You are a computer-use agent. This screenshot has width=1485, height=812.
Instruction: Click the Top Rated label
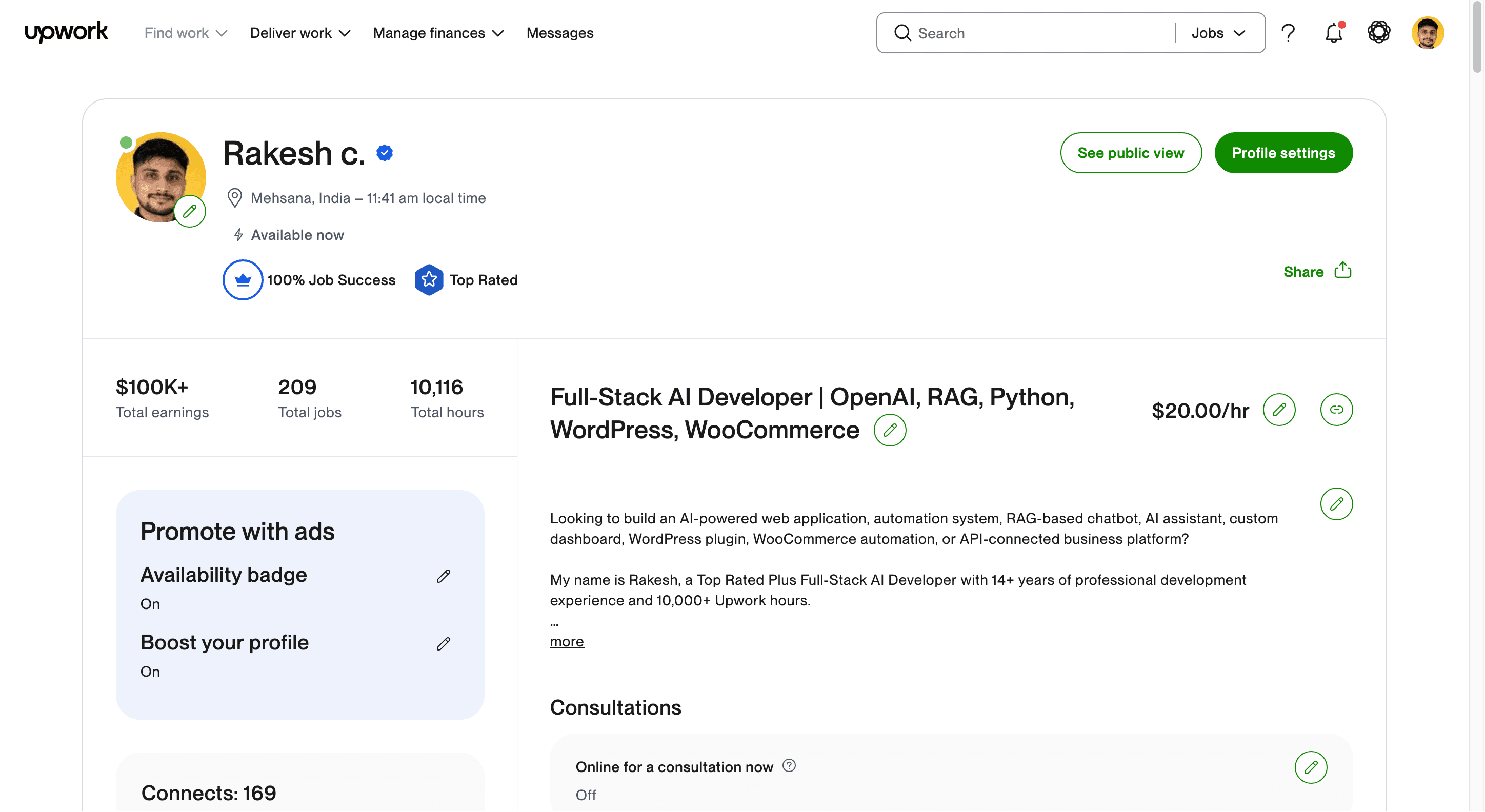coord(484,280)
